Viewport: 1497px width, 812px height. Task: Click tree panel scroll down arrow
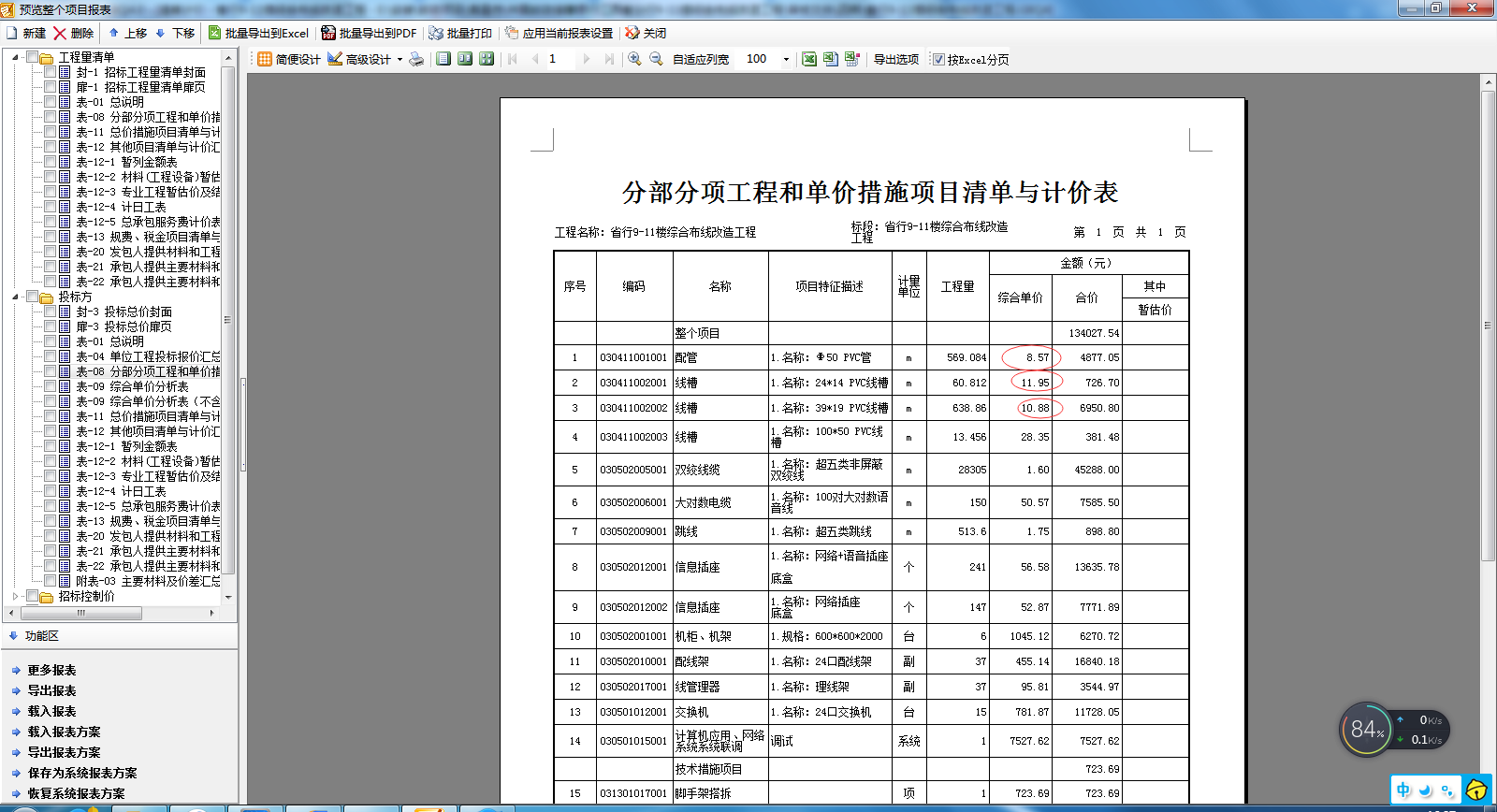pos(228,596)
